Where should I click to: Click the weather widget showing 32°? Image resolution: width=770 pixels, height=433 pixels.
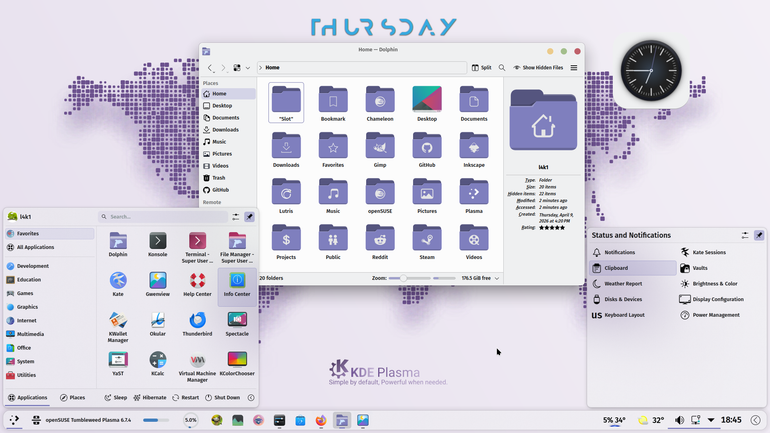651,420
